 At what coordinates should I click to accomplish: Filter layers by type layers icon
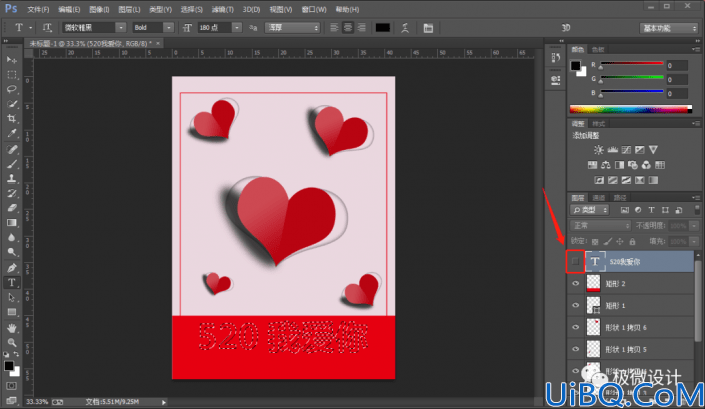click(x=651, y=210)
